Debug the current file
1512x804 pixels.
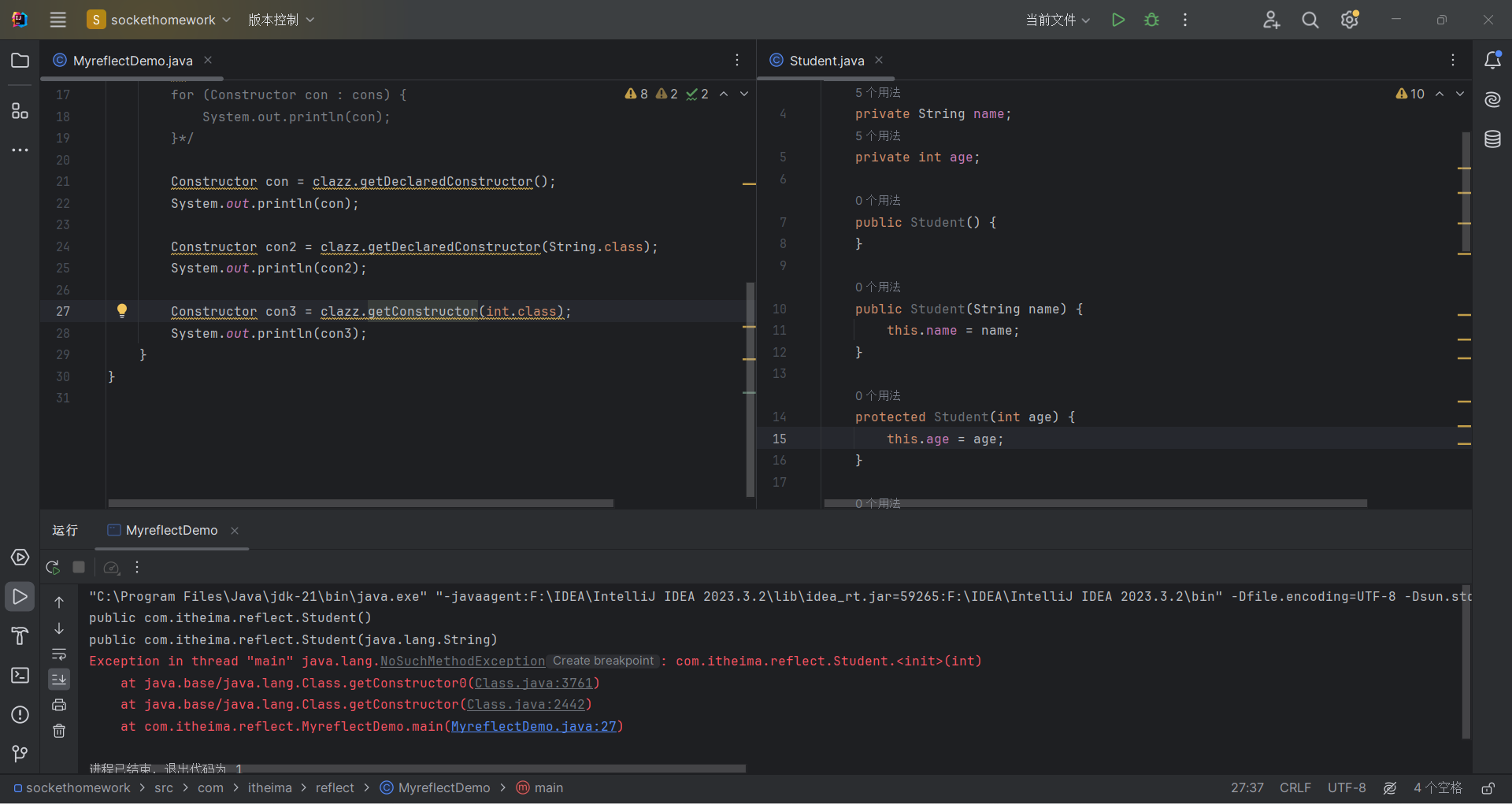point(1151,20)
